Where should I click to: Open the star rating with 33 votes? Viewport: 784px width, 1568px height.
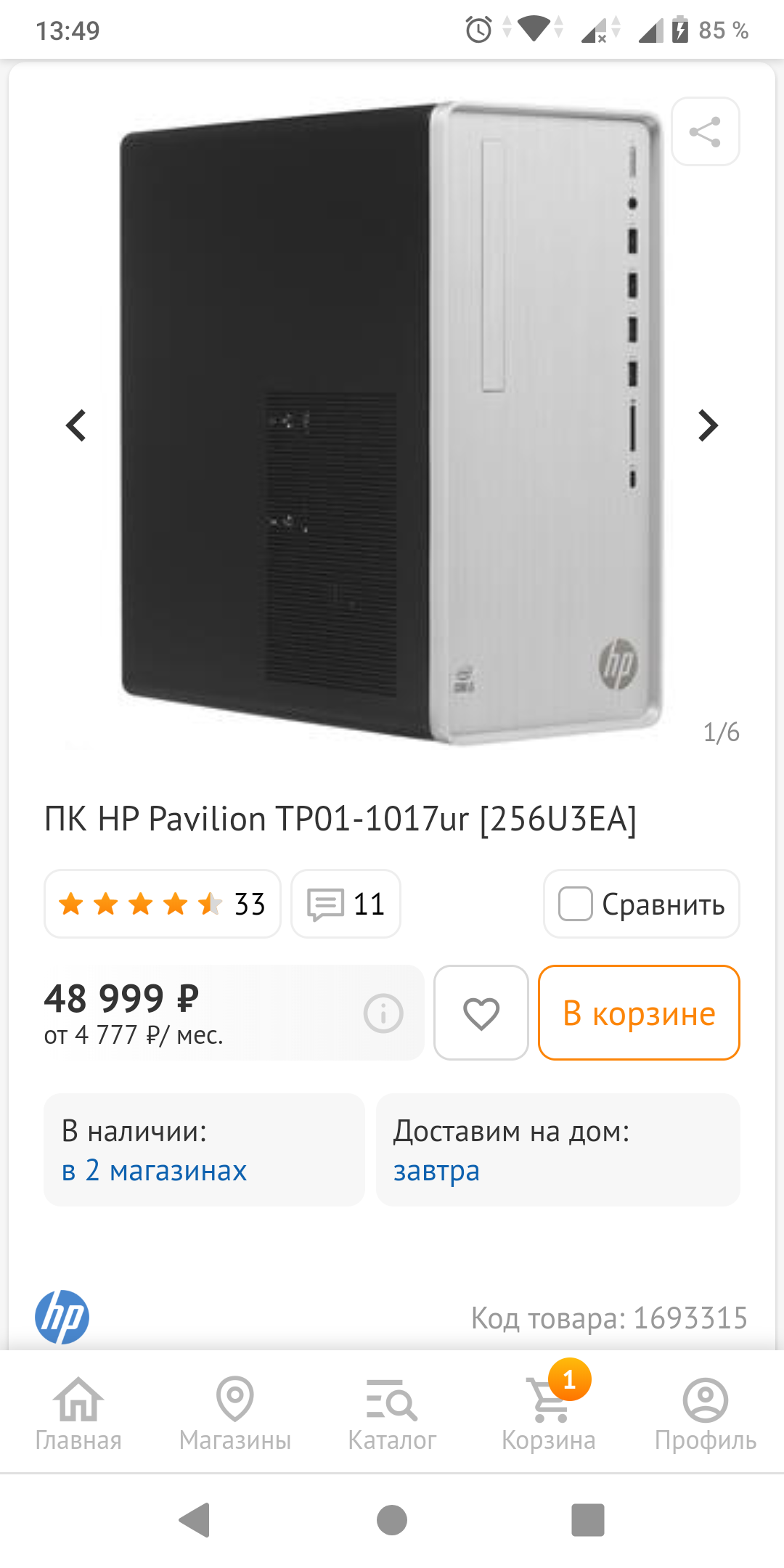[x=163, y=904]
